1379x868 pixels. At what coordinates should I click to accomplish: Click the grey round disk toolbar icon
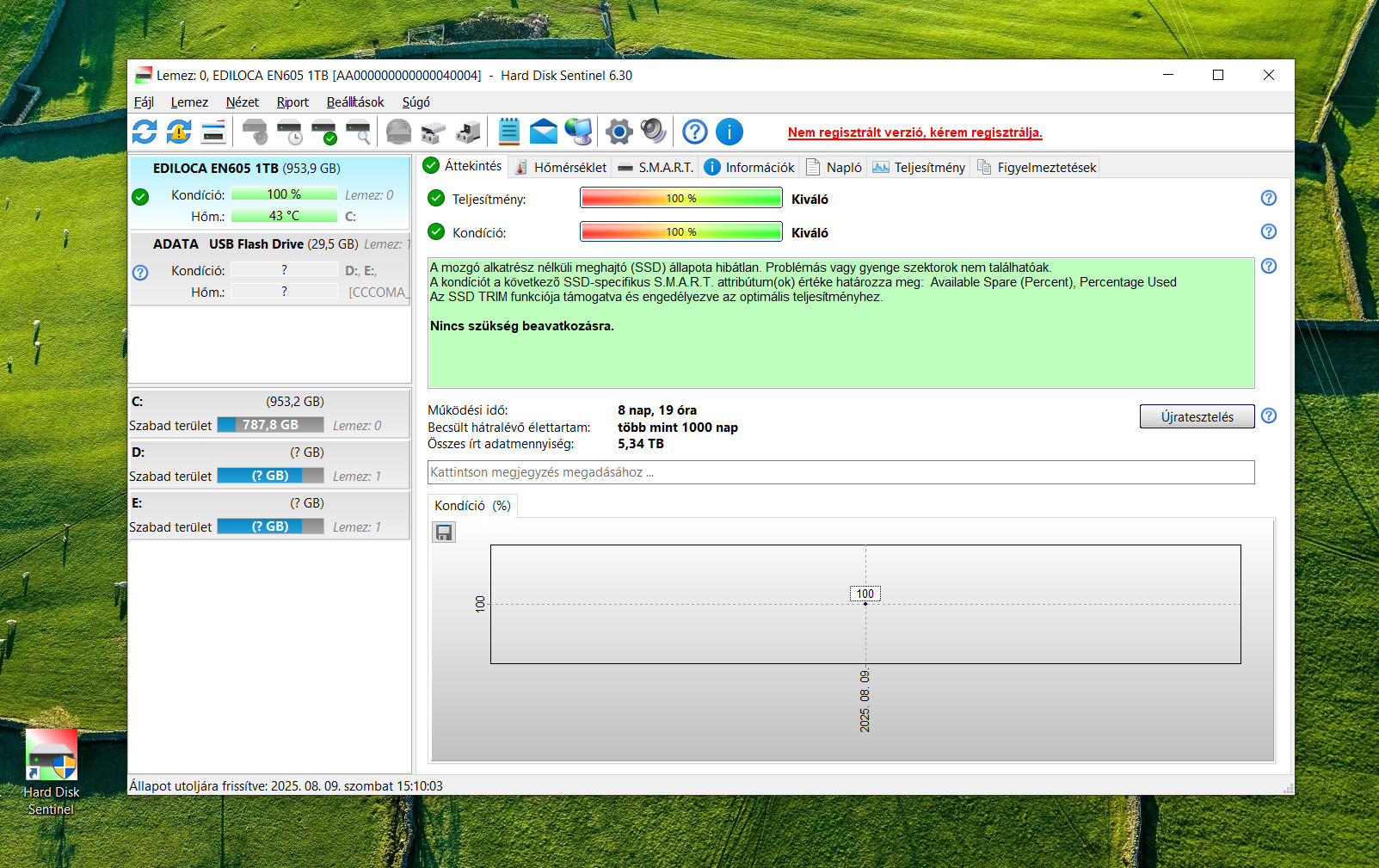(x=398, y=132)
